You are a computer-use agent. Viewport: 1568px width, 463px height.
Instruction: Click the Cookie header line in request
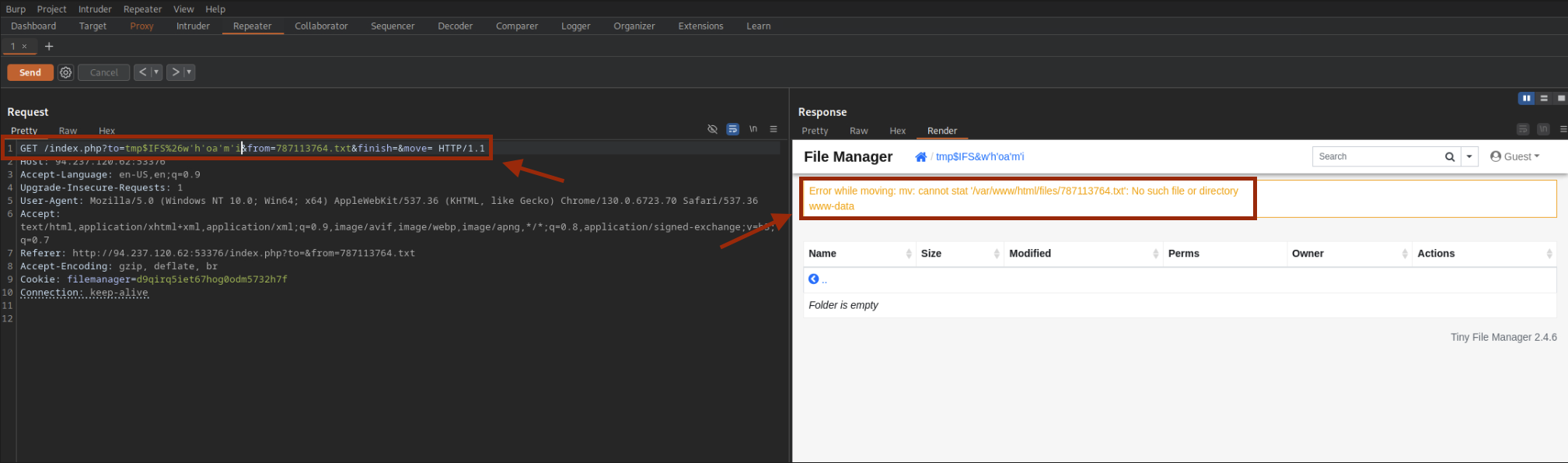tap(154, 279)
